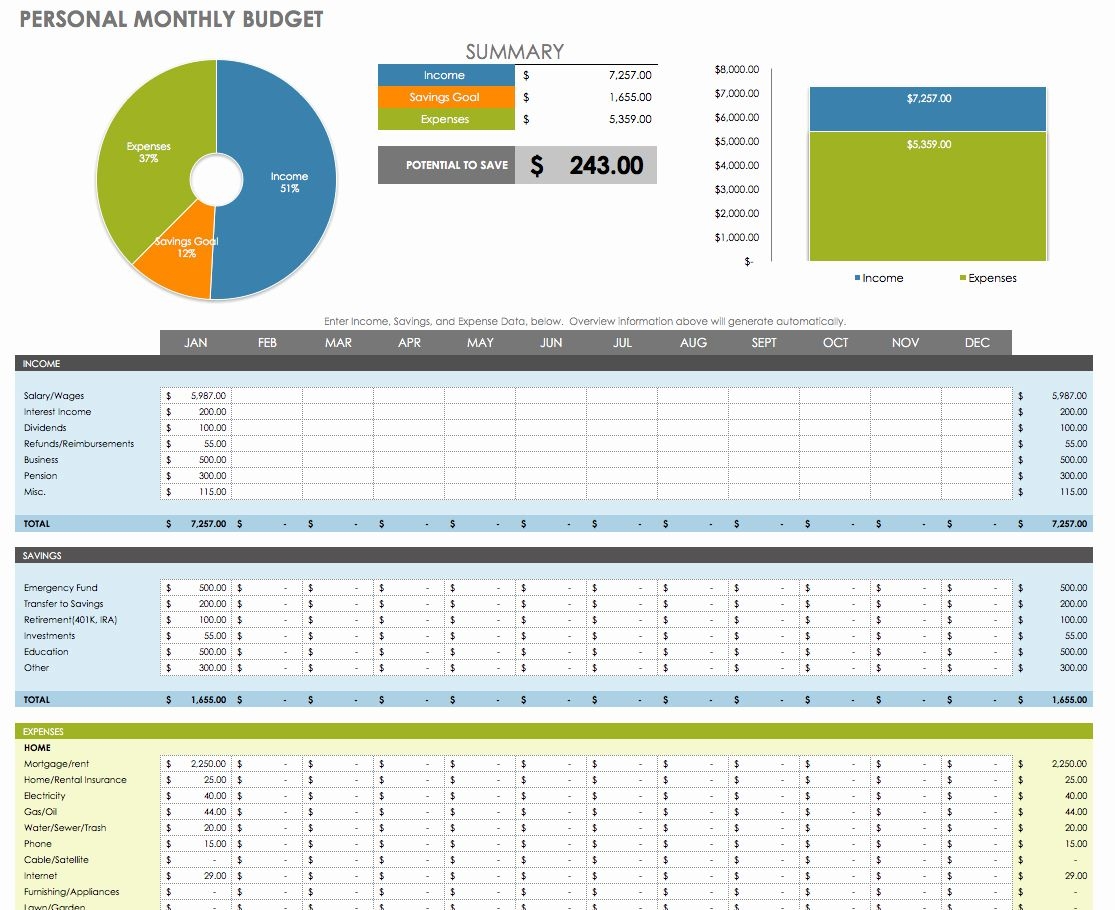Select summary expenses value 5,359.00
This screenshot has height=910, width=1115.
pyautogui.click(x=587, y=119)
